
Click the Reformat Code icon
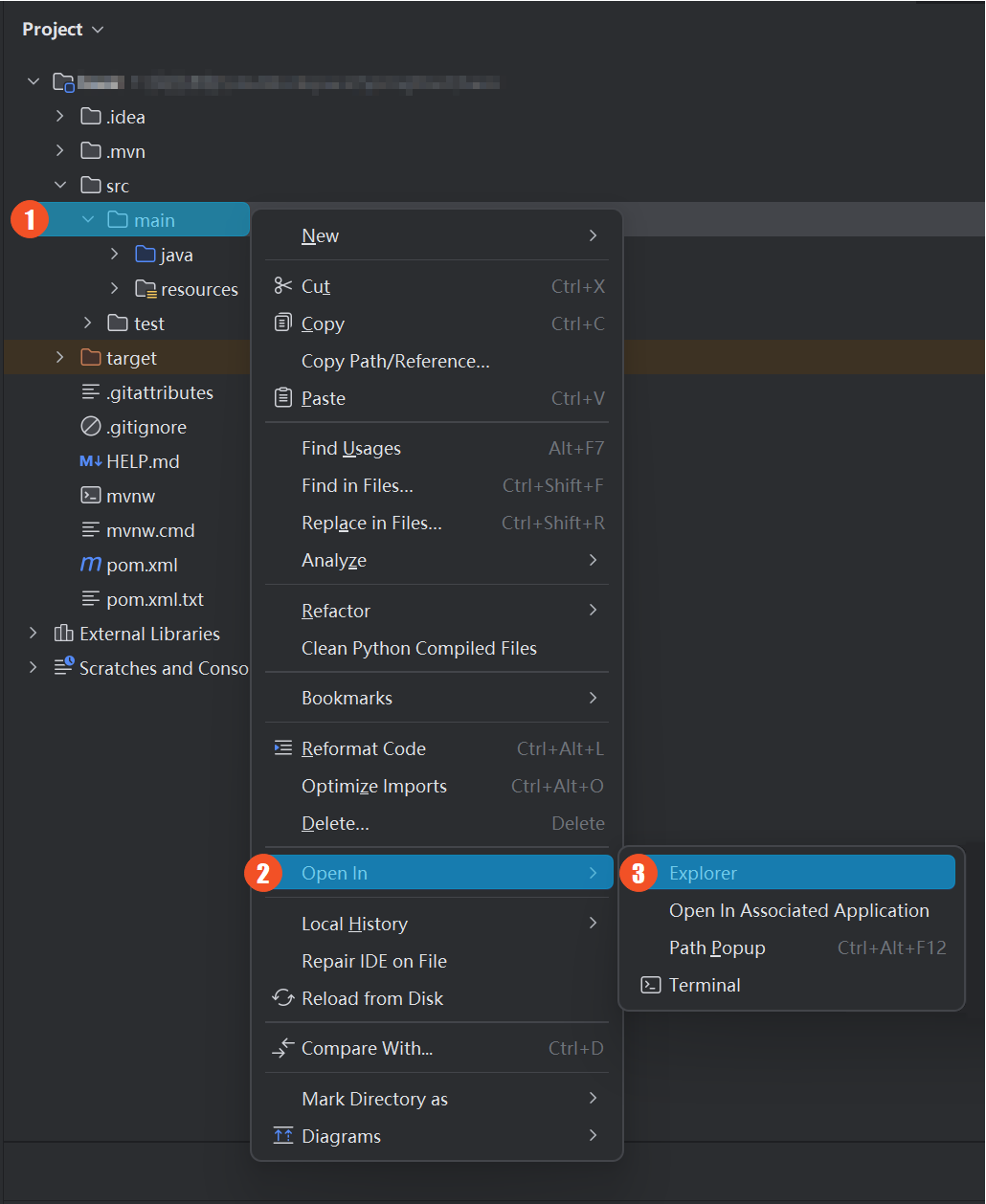[x=282, y=748]
